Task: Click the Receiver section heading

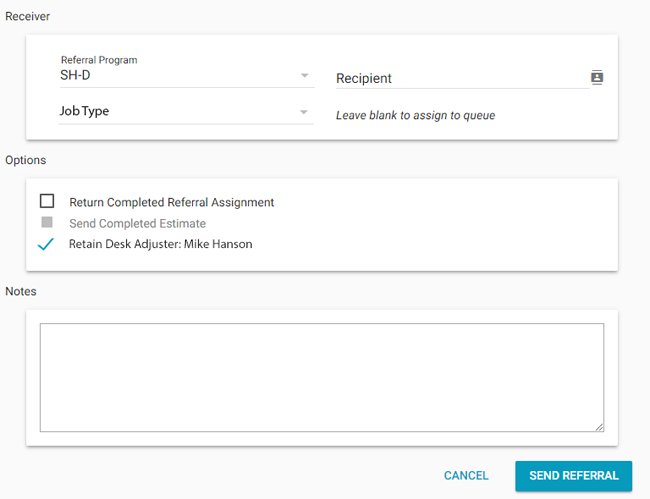Action: (x=28, y=17)
